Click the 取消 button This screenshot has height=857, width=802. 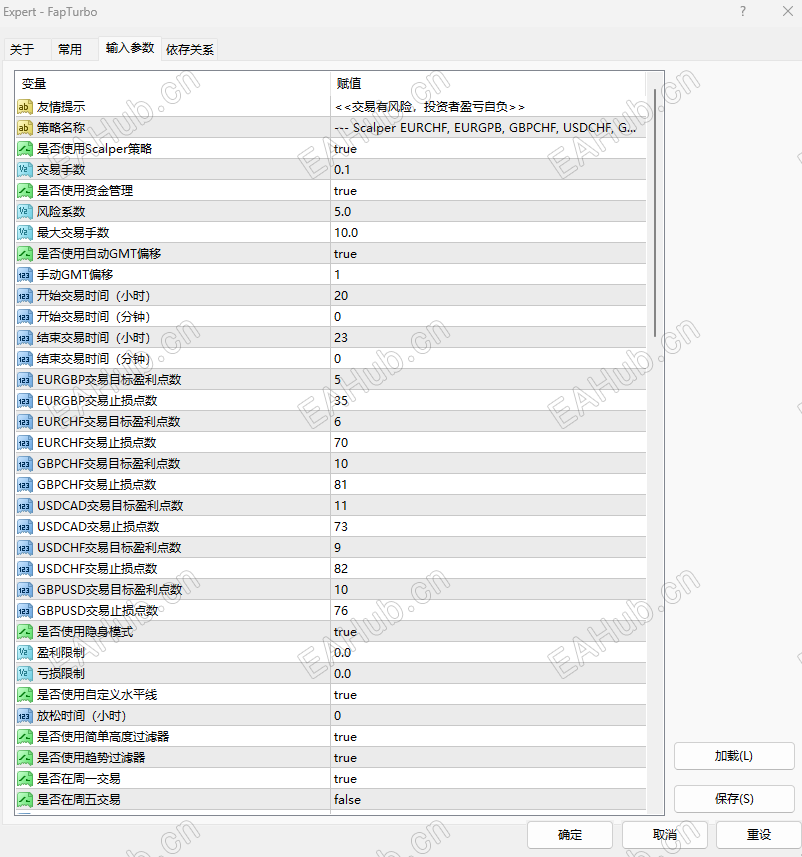click(665, 835)
